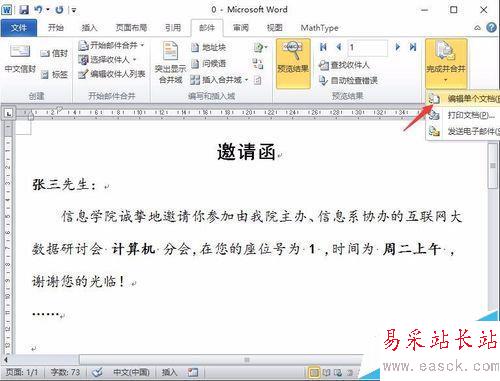500x381 pixels.
Task: Switch to the 开始 (Home) tab
Action: point(56,28)
